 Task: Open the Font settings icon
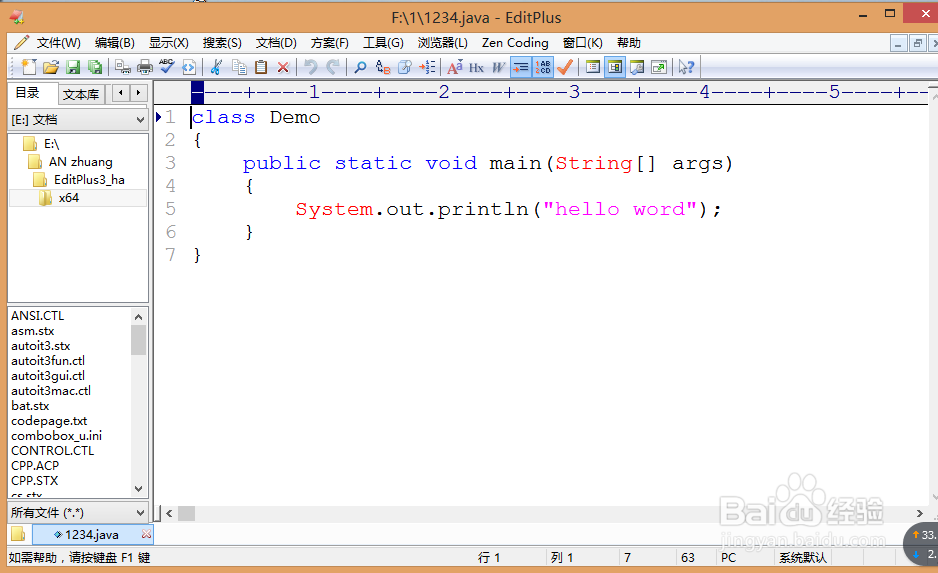click(455, 67)
